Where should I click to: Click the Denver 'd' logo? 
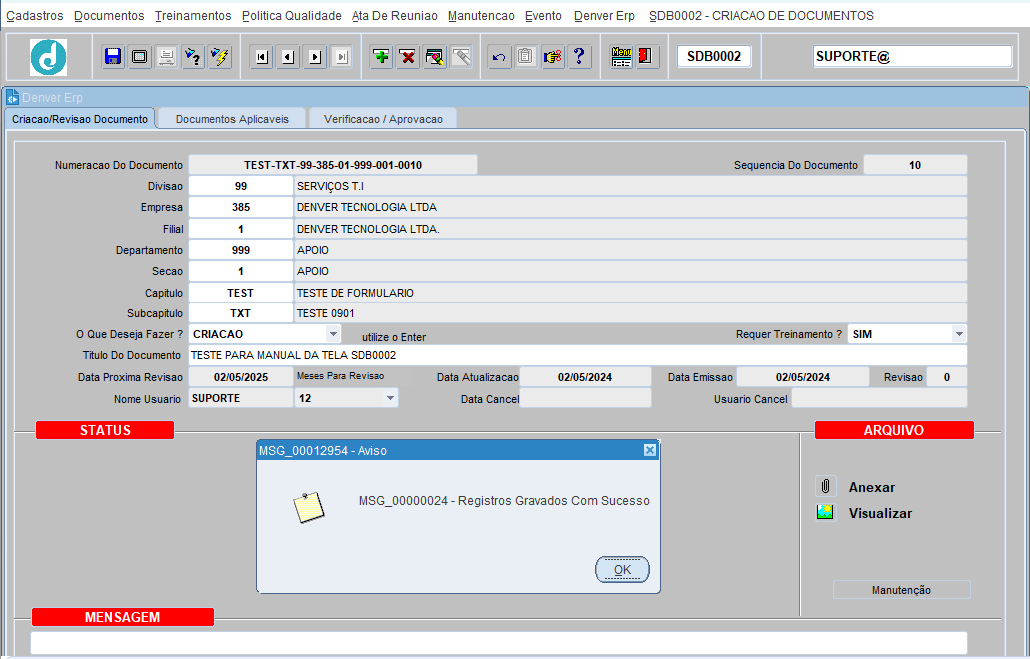pyautogui.click(x=49, y=57)
